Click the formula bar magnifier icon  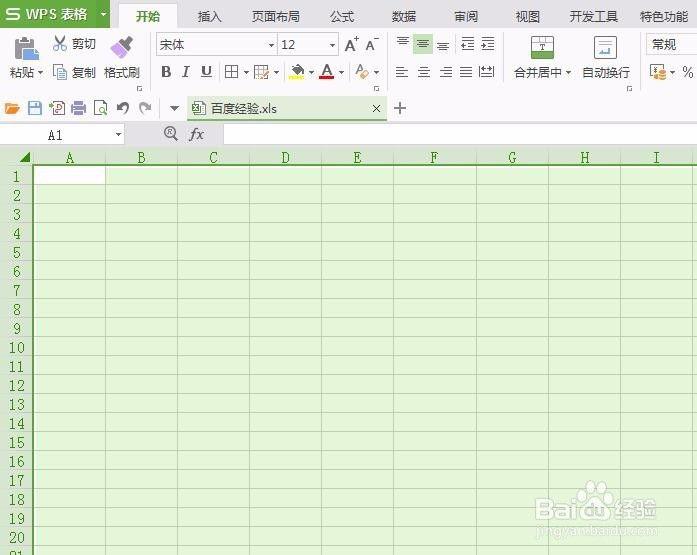coord(171,133)
